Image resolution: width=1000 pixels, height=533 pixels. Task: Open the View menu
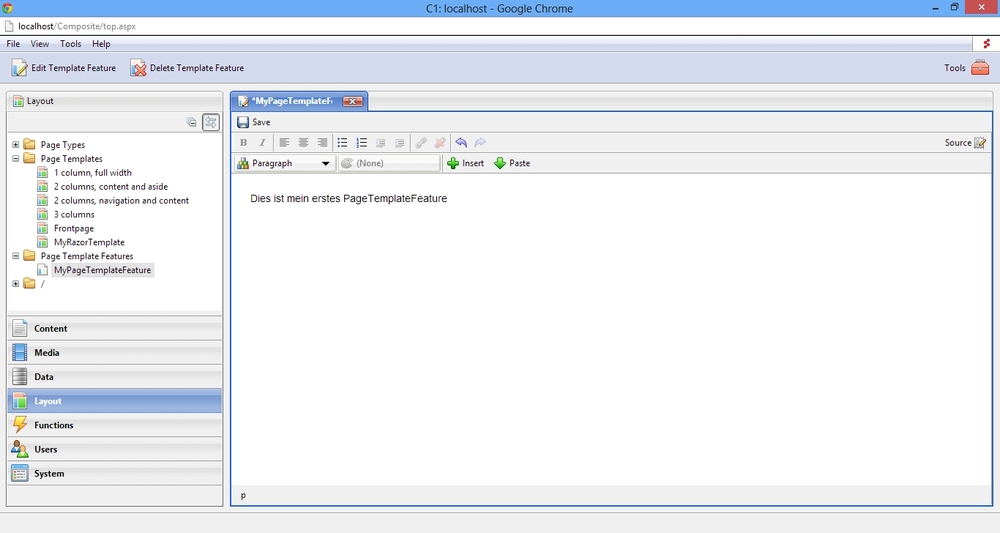[40, 44]
